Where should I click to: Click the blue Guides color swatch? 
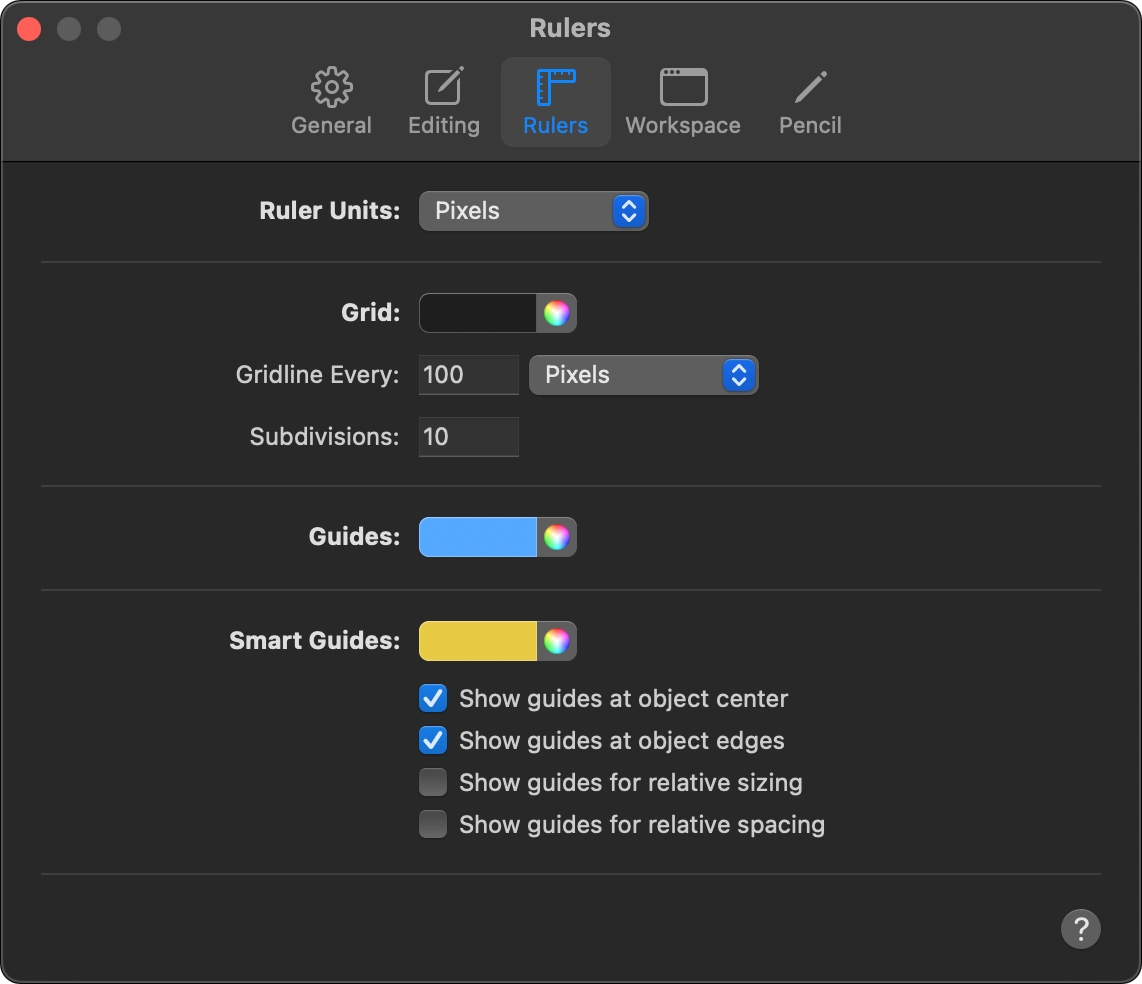(478, 538)
